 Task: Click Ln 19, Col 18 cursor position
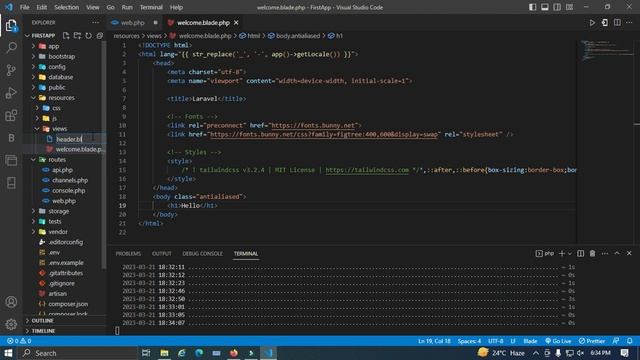click(x=434, y=341)
